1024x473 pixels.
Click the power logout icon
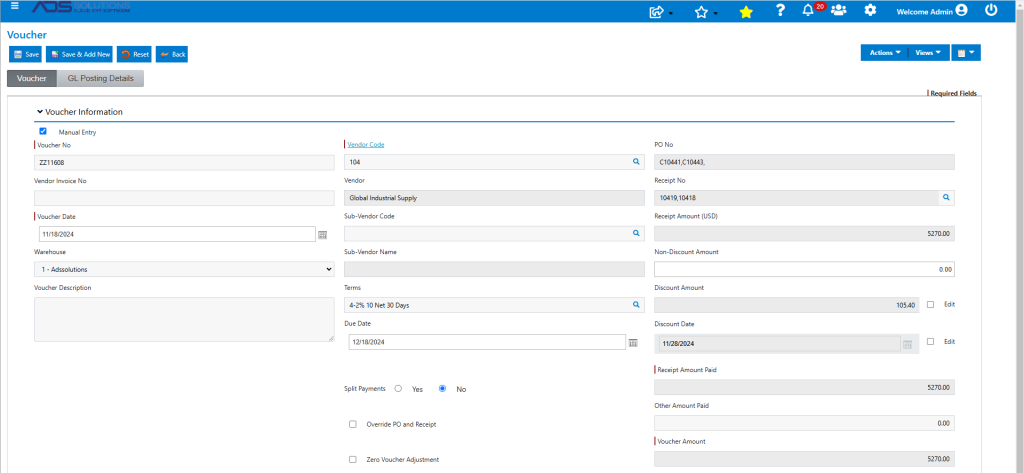[x=991, y=10]
